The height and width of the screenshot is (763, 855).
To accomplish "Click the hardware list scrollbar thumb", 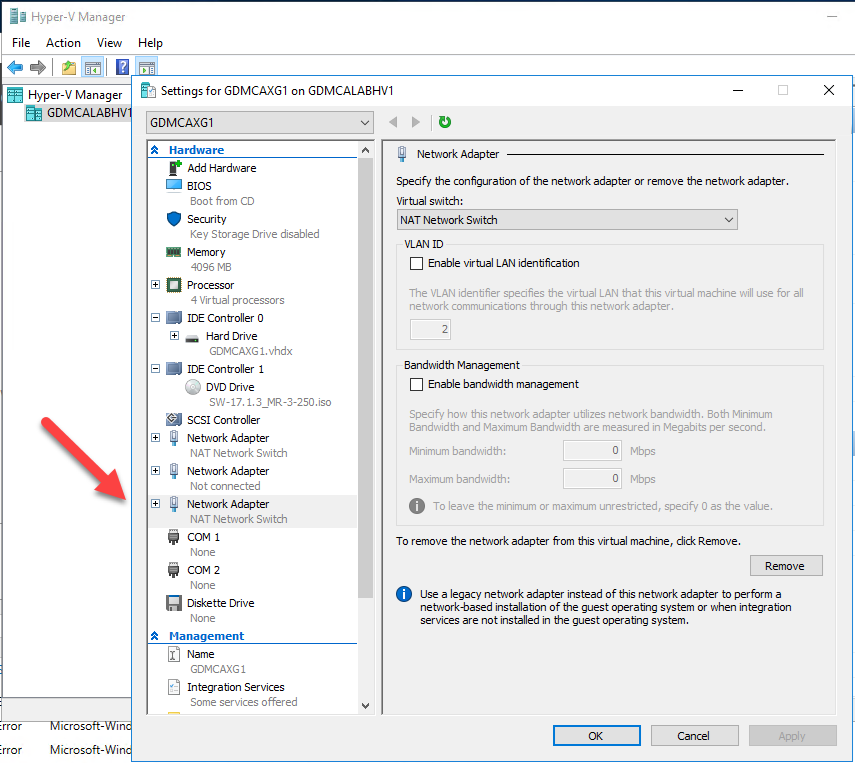I will click(x=365, y=377).
